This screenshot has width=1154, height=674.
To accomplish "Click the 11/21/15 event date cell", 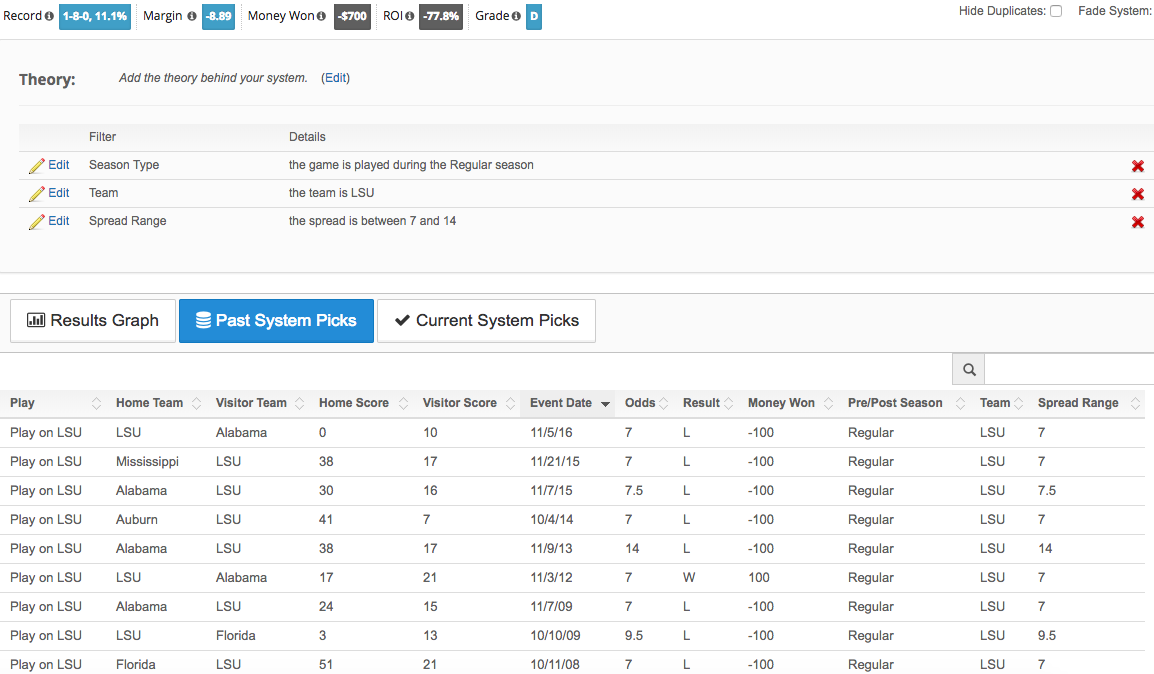I will point(555,461).
